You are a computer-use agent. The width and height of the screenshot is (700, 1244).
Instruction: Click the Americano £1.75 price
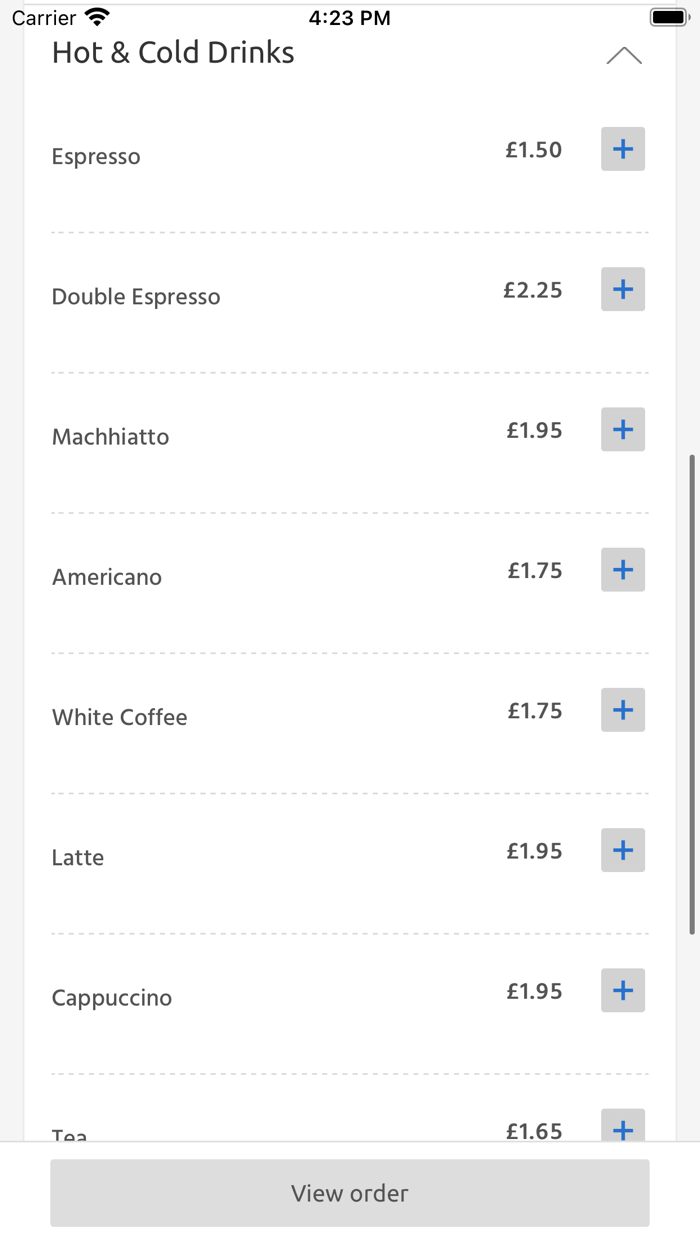pyautogui.click(x=535, y=571)
